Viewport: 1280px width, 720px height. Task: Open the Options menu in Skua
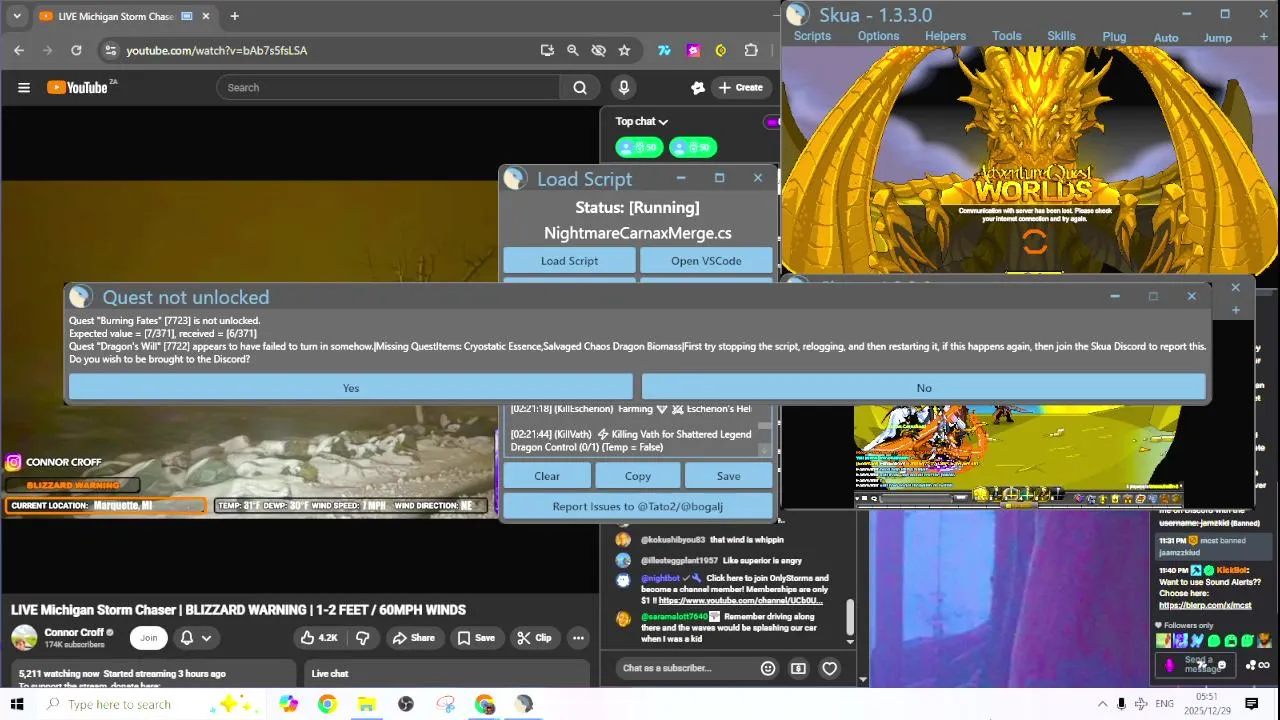point(878,36)
